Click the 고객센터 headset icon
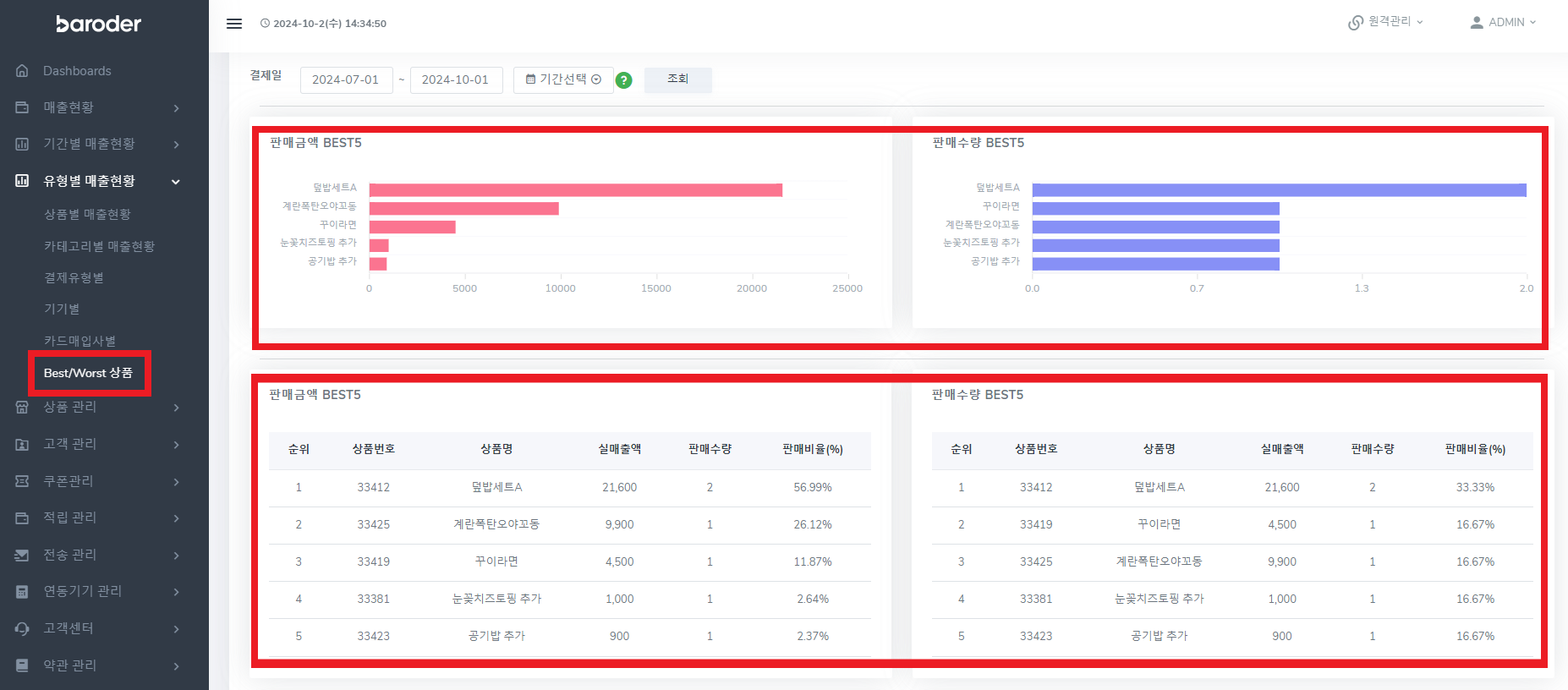This screenshot has width=1568, height=690. 22,628
